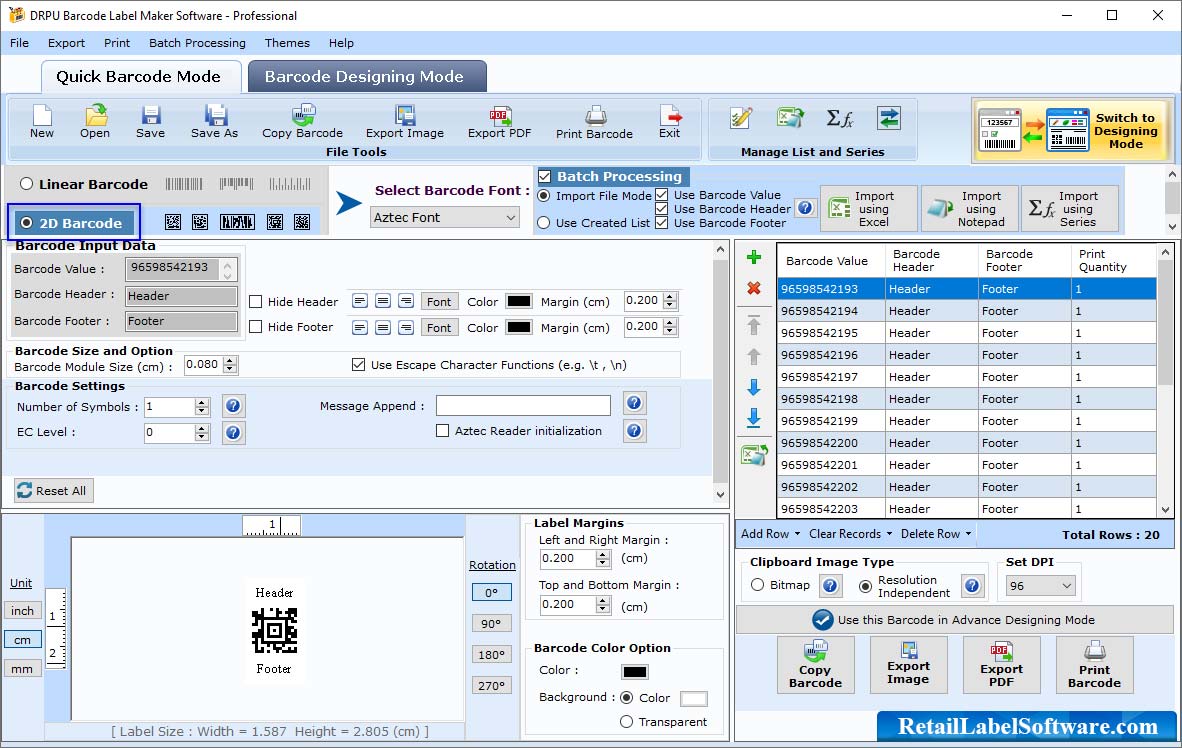
Task: Click the red X delete row icon
Action: coord(753,288)
